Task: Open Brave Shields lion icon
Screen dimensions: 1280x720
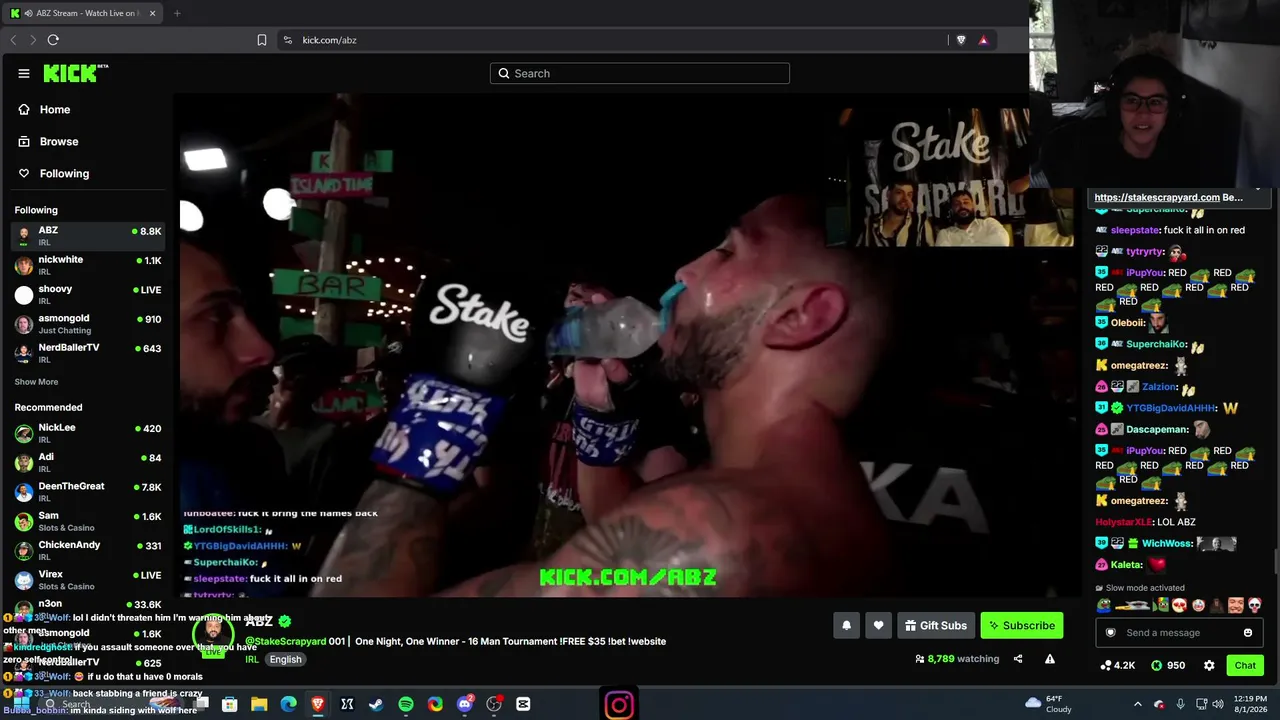Action: point(961,40)
